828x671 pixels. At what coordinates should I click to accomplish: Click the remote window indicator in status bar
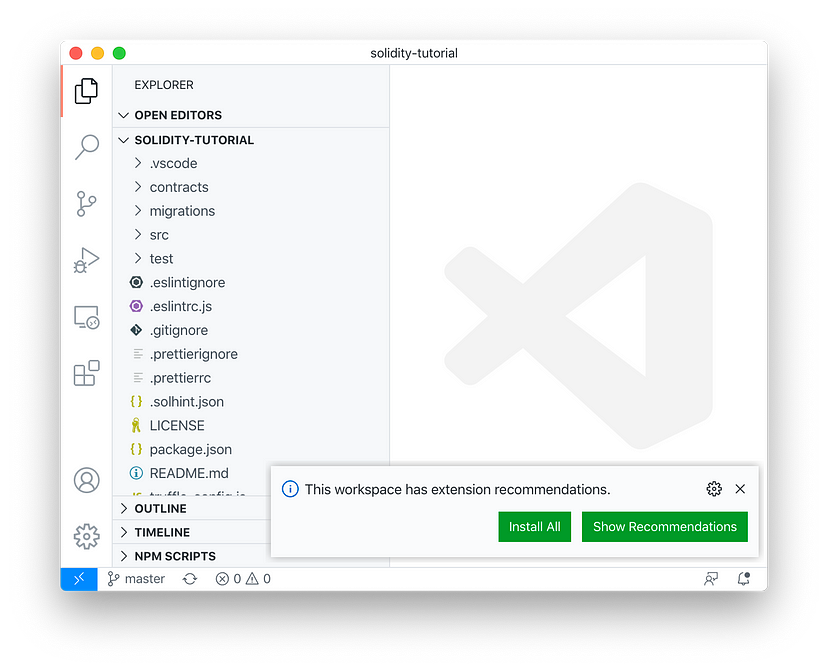point(79,579)
